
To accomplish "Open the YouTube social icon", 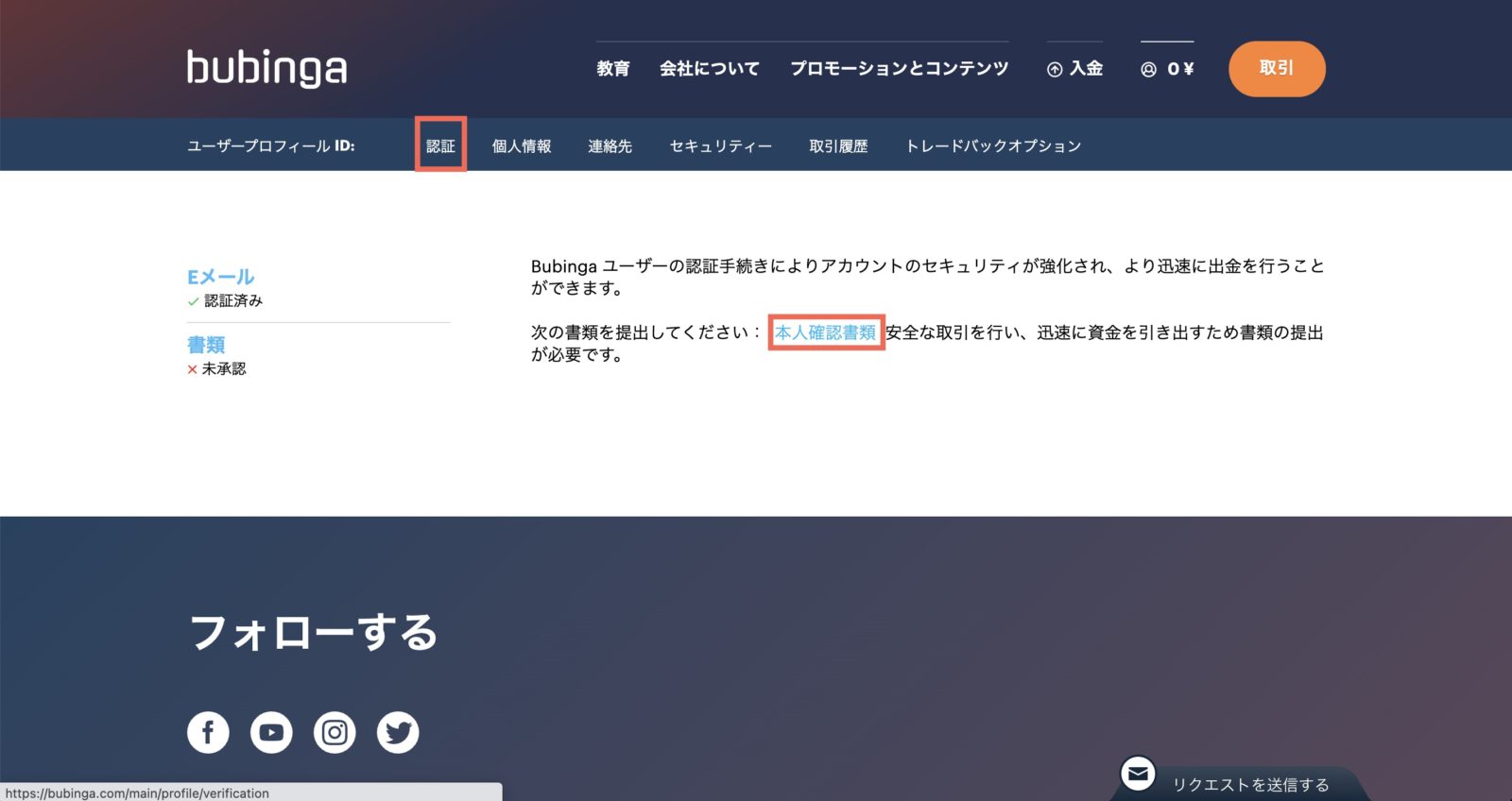I will 271,732.
